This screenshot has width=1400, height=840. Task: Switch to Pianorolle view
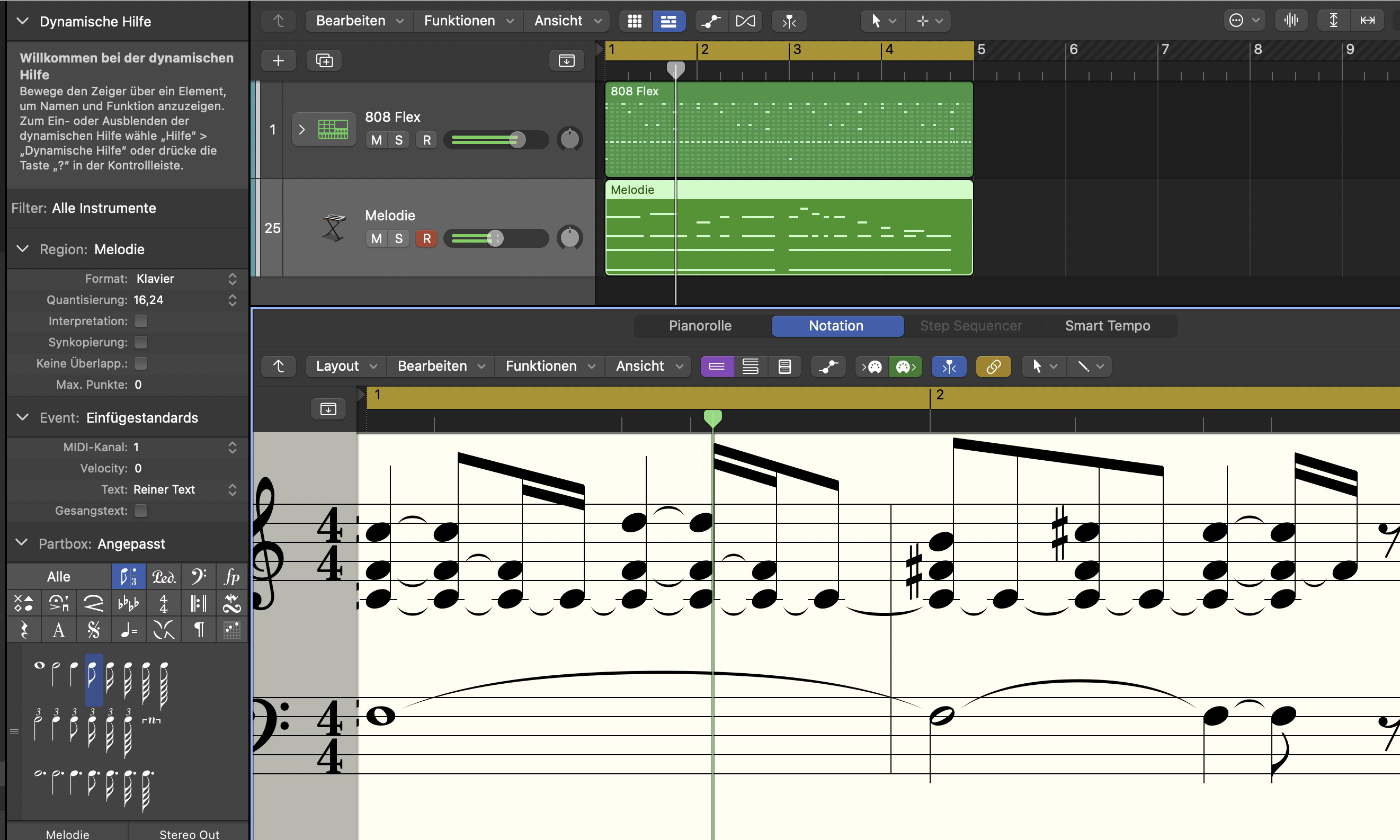pos(699,325)
